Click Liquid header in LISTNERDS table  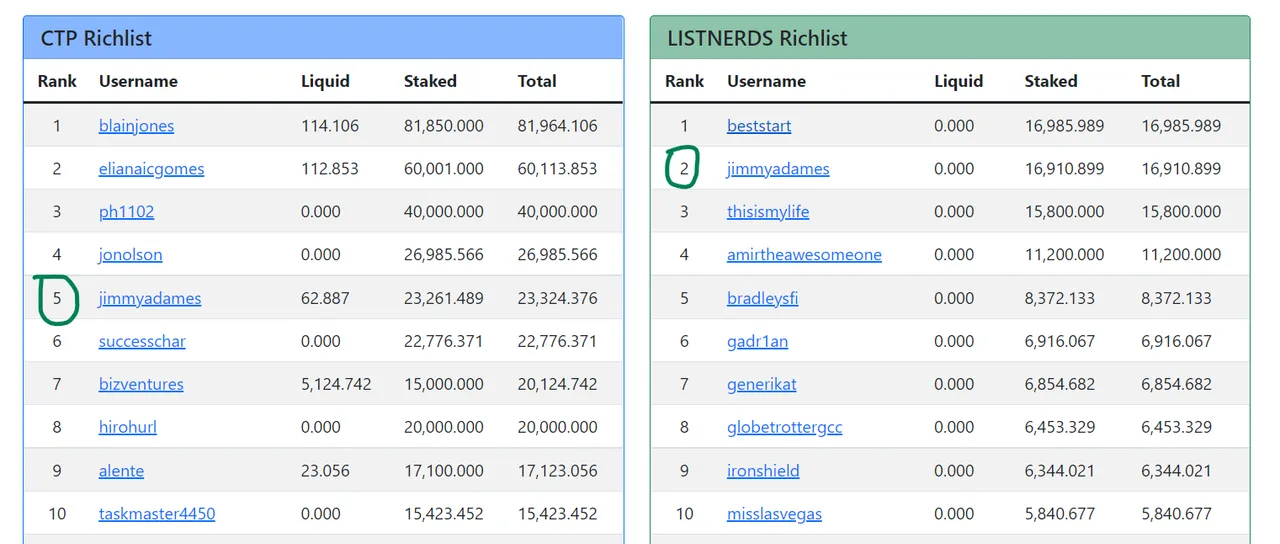pyautogui.click(x=959, y=81)
